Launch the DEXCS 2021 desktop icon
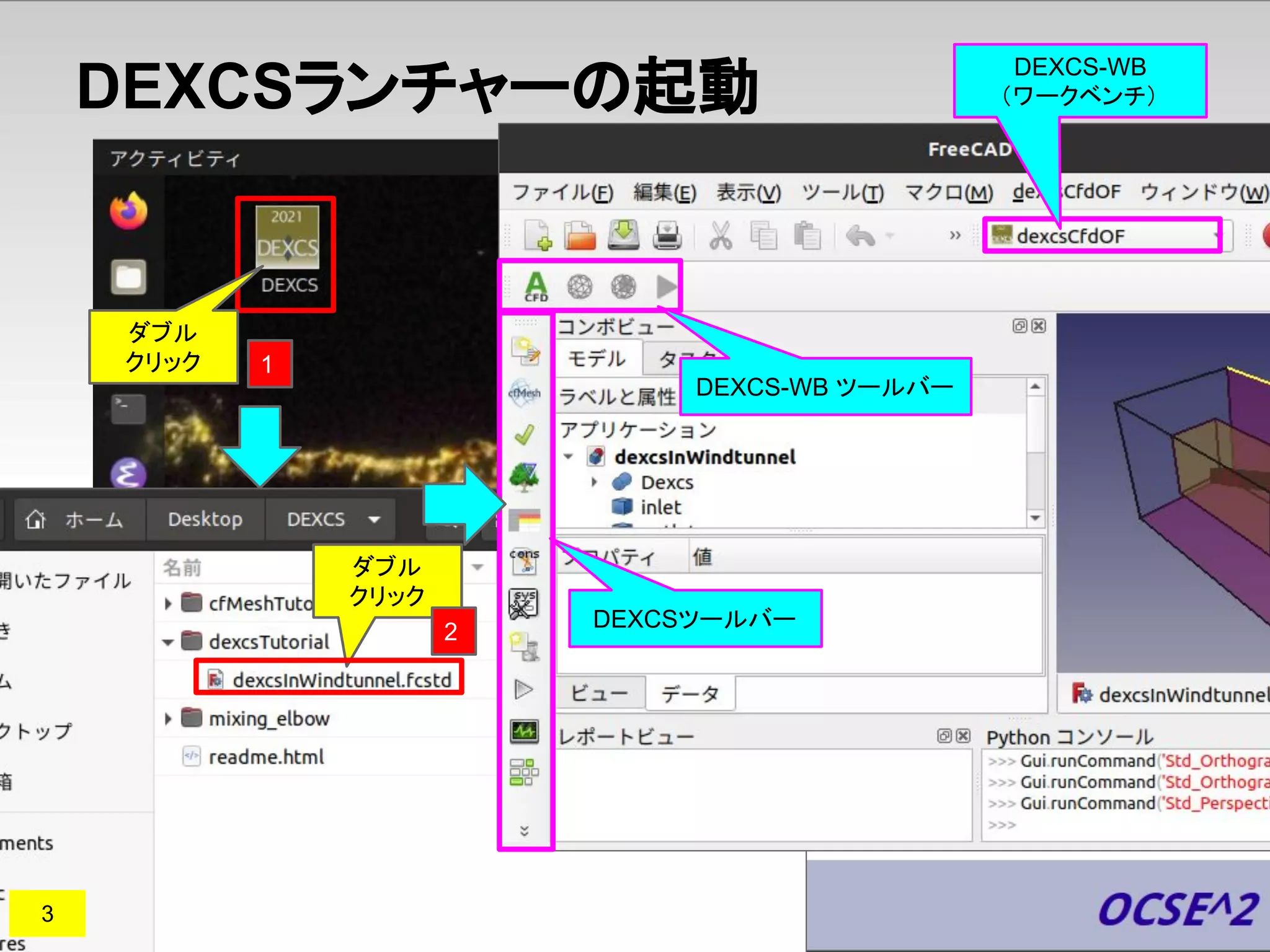 coord(287,251)
